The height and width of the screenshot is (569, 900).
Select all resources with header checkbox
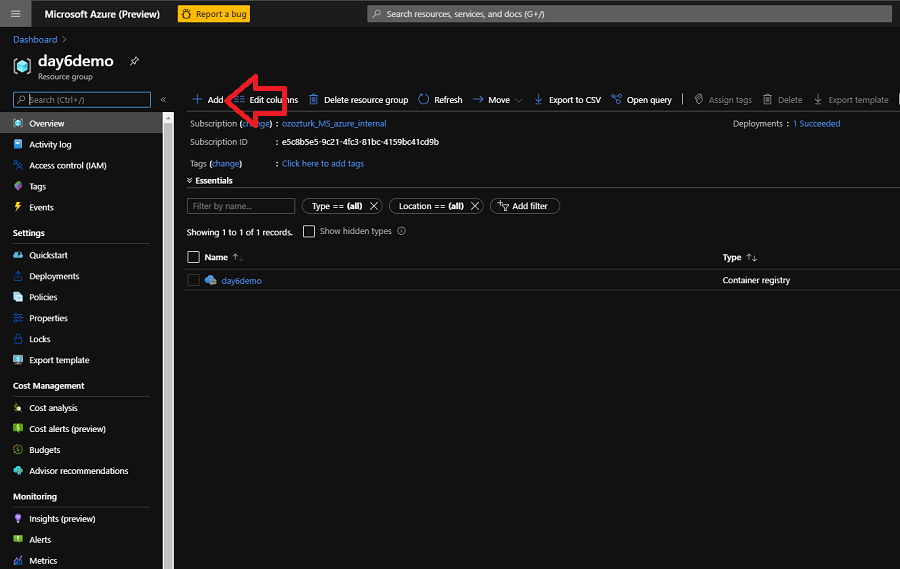tap(194, 257)
